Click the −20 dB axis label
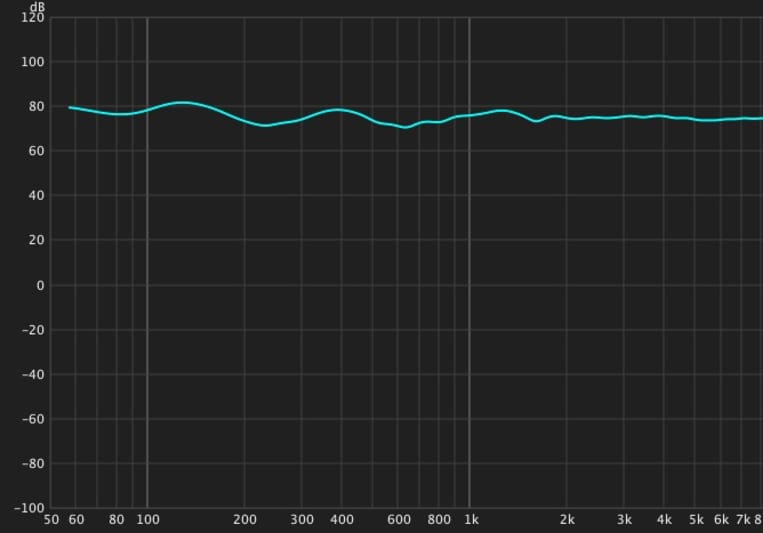 point(33,331)
